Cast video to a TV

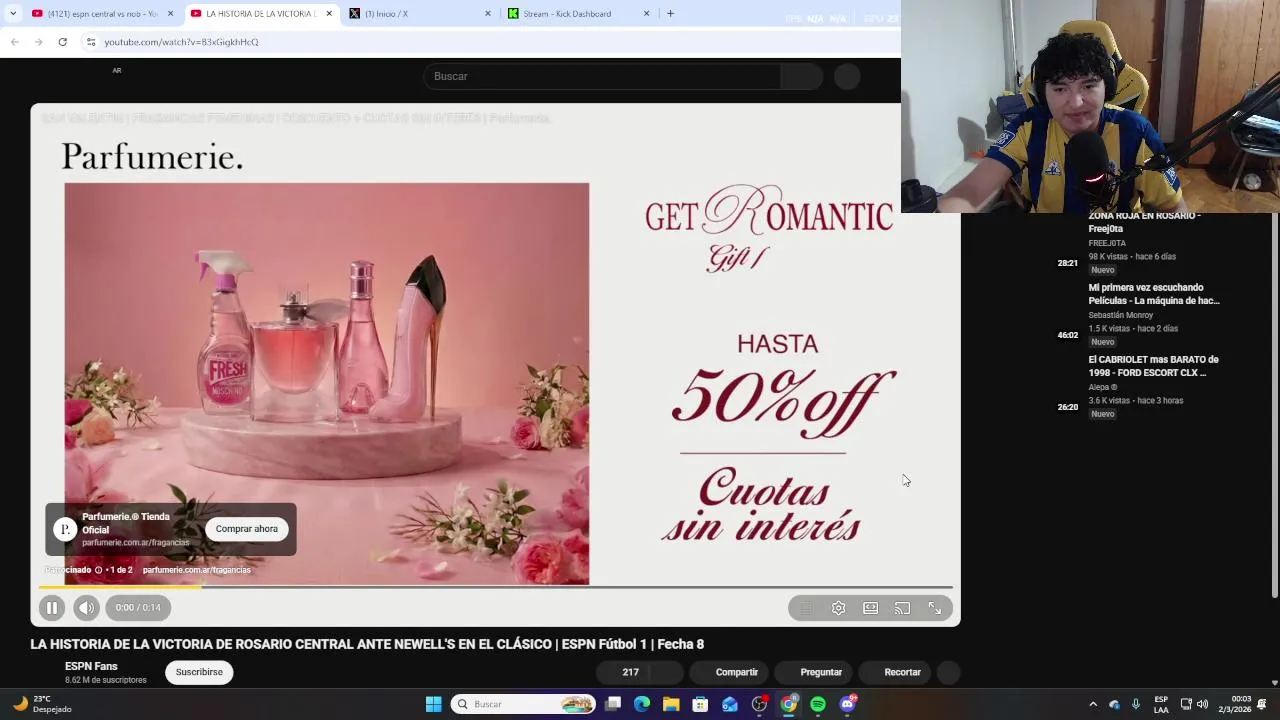pos(902,608)
